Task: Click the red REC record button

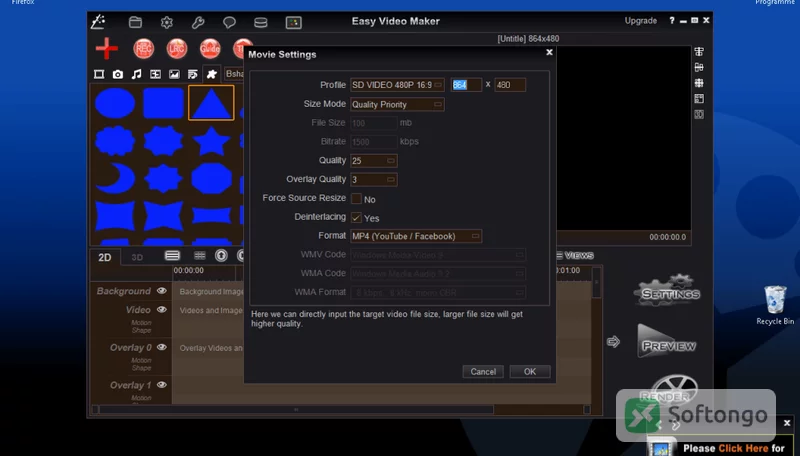Action: [x=144, y=48]
